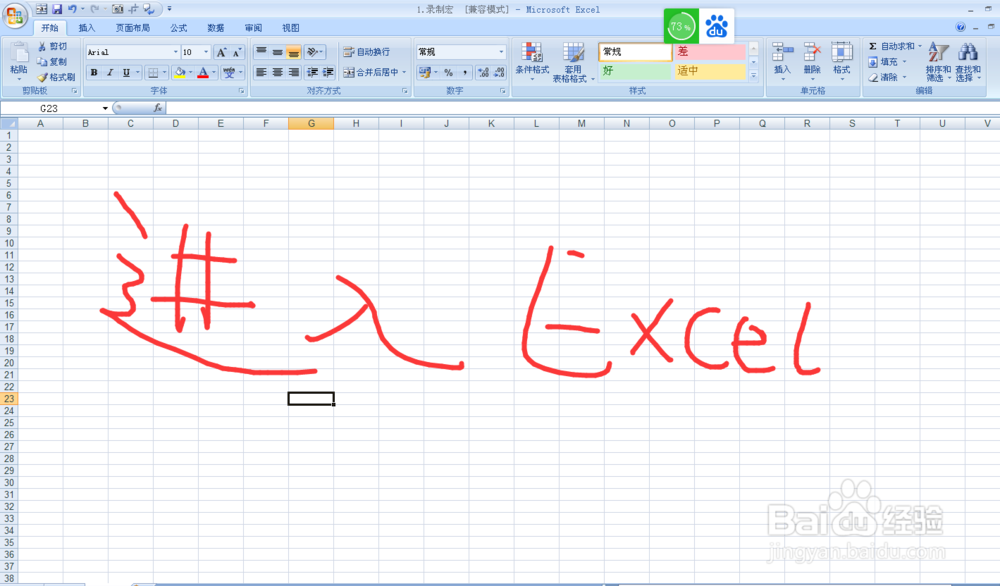Switch to the 页面布局 (Page Layout) tab
The image size is (1000, 586).
click(x=133, y=27)
